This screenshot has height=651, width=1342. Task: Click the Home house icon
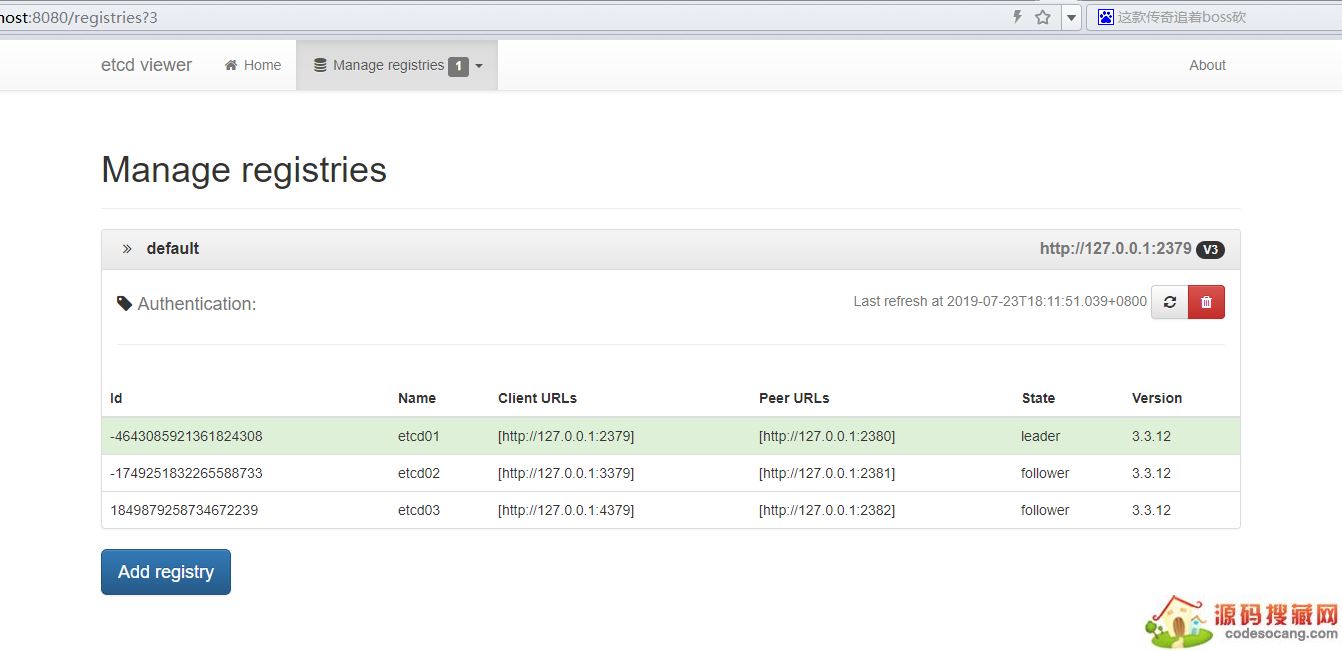pyautogui.click(x=231, y=65)
